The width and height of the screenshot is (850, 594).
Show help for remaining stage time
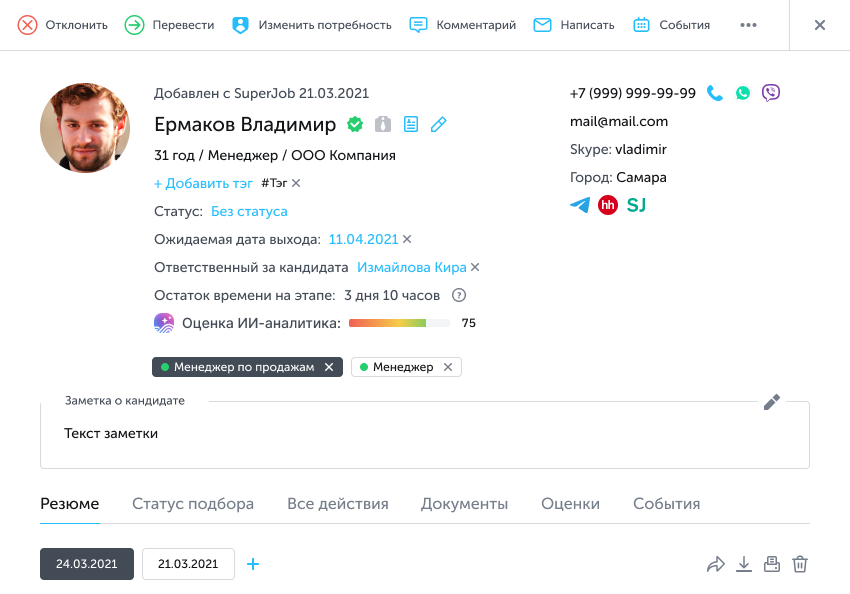(x=459, y=295)
